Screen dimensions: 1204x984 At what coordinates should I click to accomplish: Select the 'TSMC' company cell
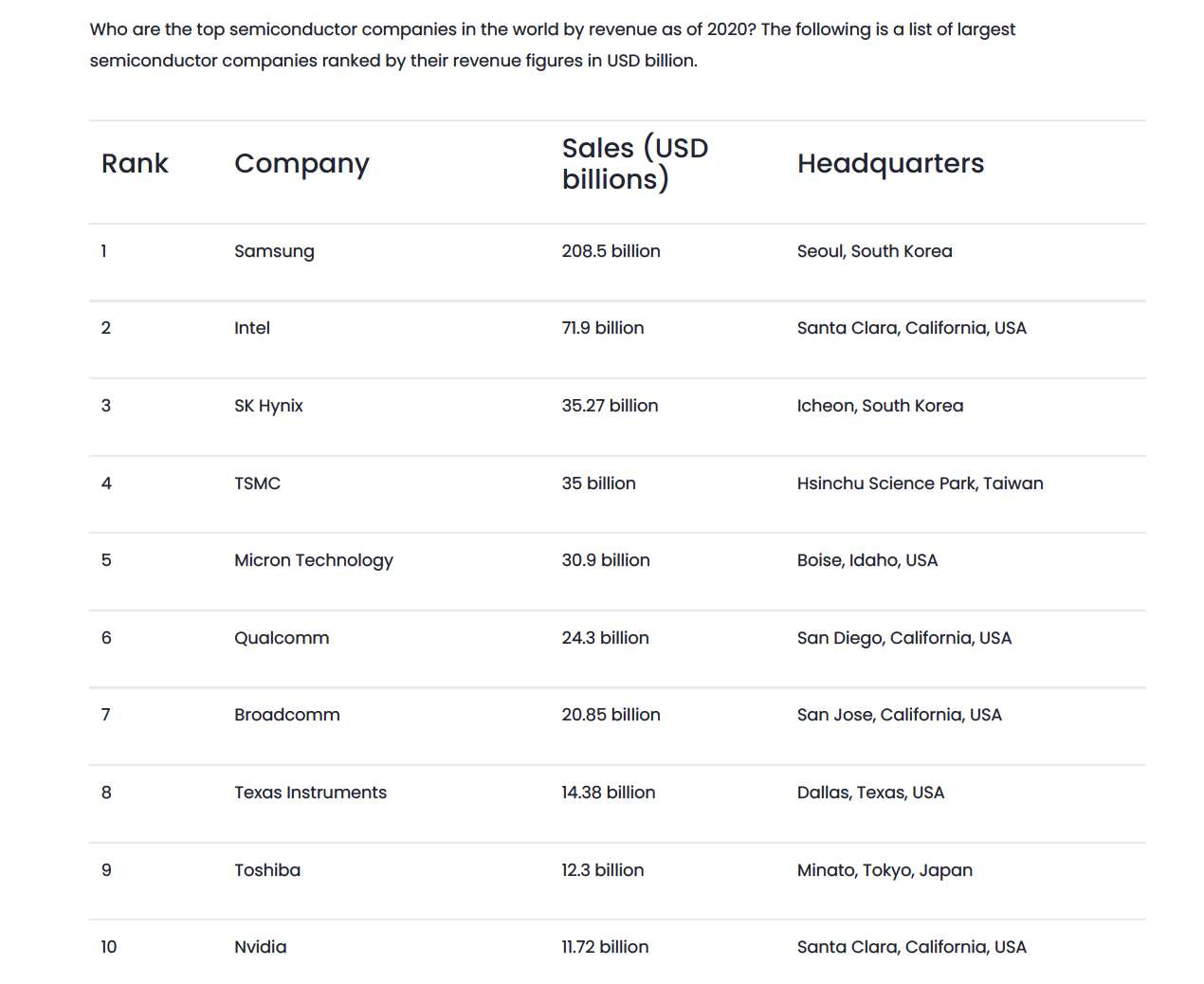click(257, 483)
